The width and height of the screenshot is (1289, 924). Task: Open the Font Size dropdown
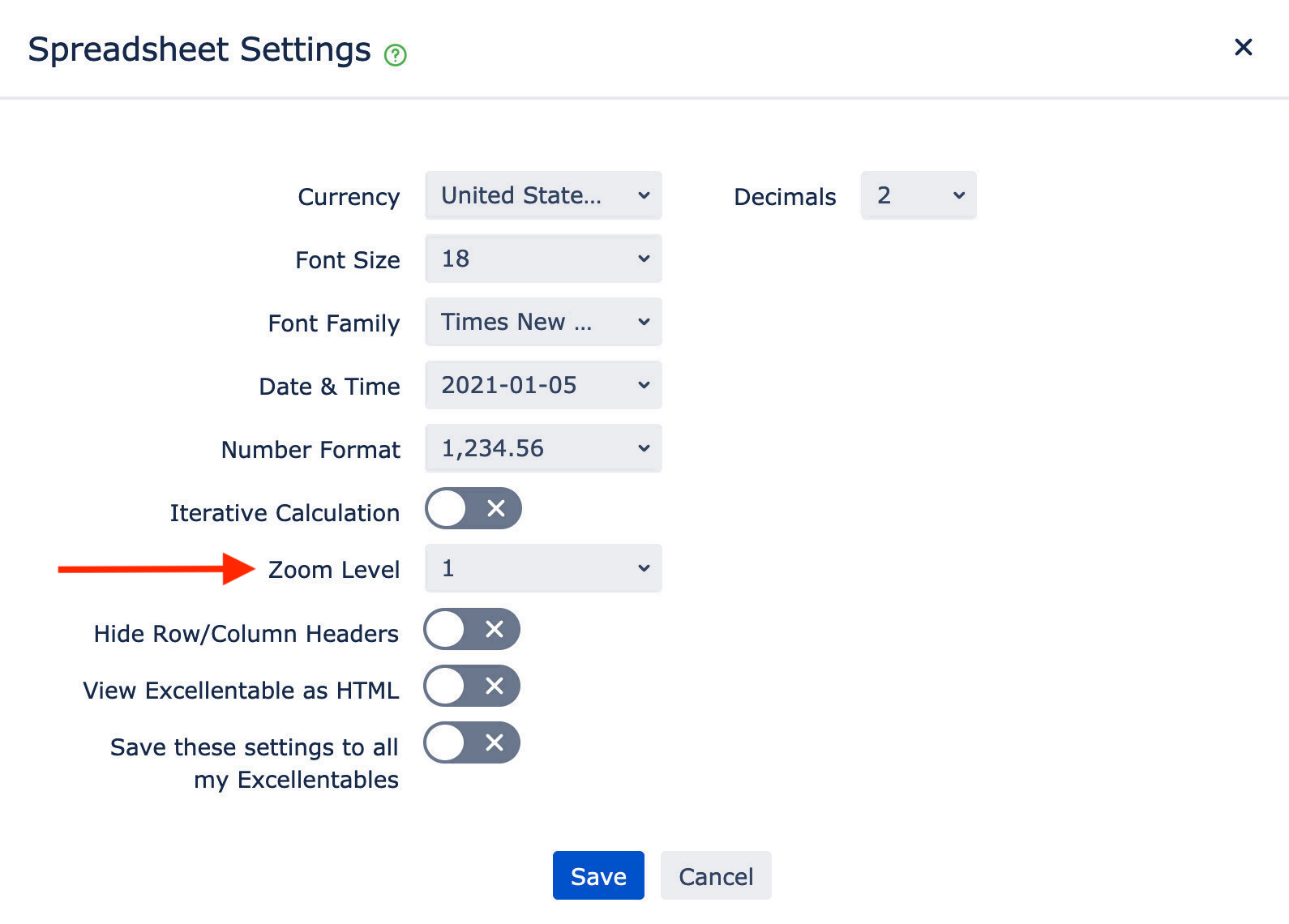point(543,259)
